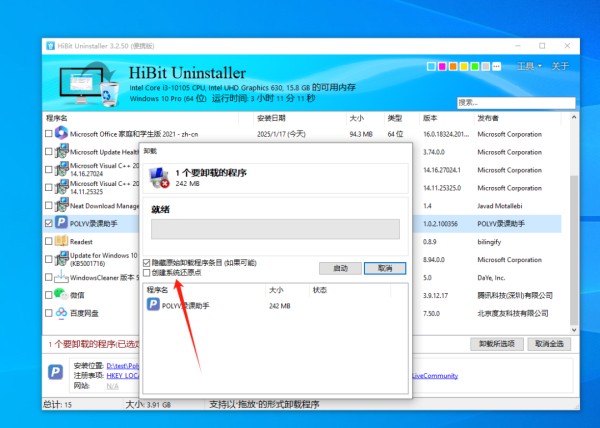The width and height of the screenshot is (600, 428).
Task: Sort by 类型 column header
Action: [395, 118]
